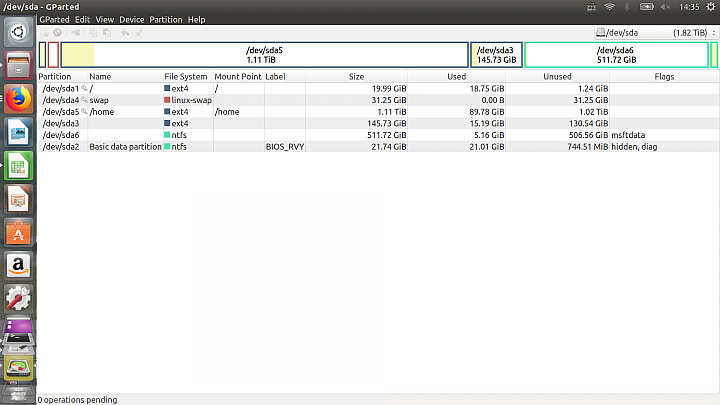Click the muted sound volume indicator
This screenshot has width=720, height=405.
tap(665, 7)
